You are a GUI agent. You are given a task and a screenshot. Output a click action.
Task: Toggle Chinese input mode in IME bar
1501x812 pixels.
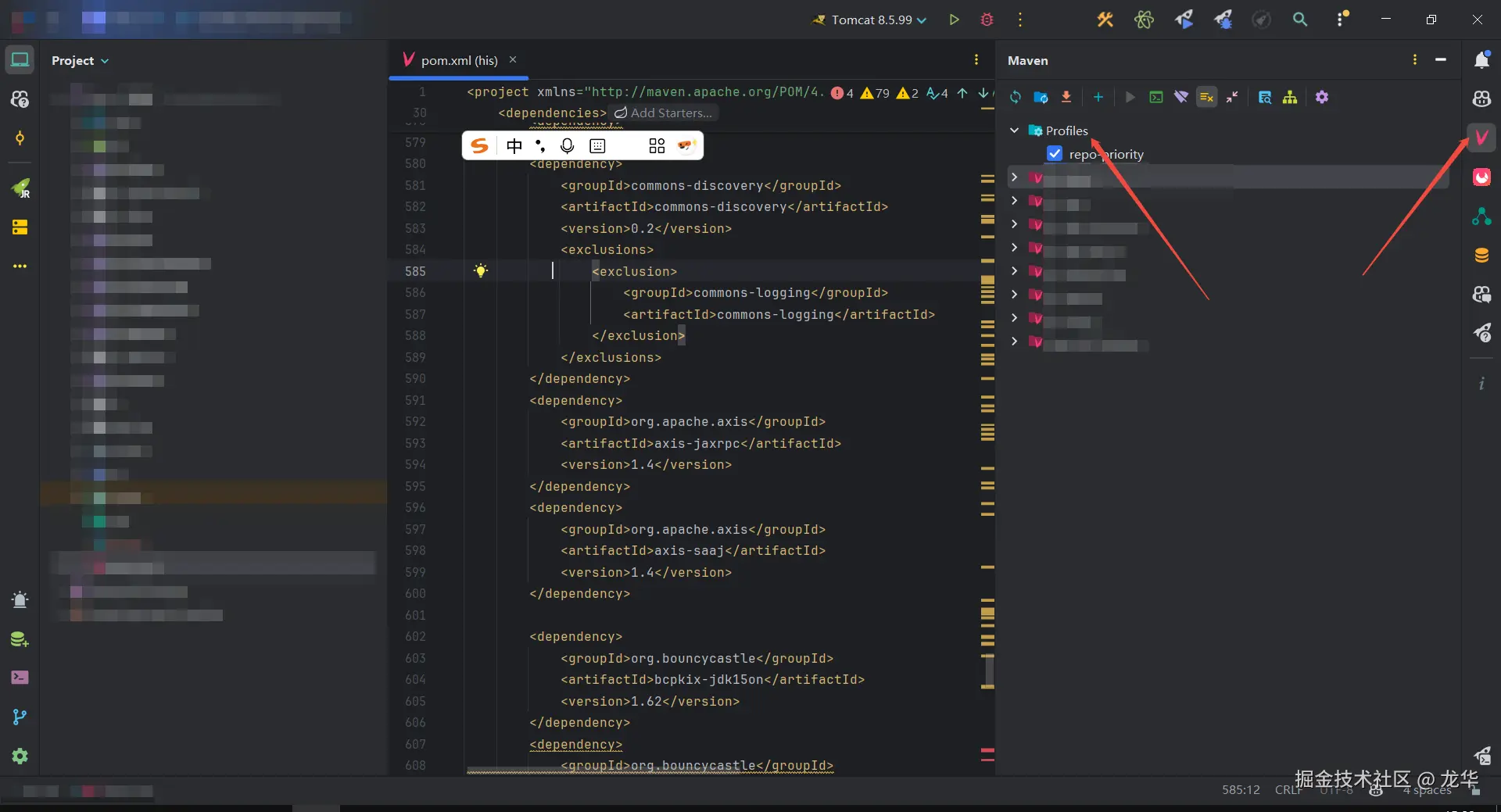514,145
